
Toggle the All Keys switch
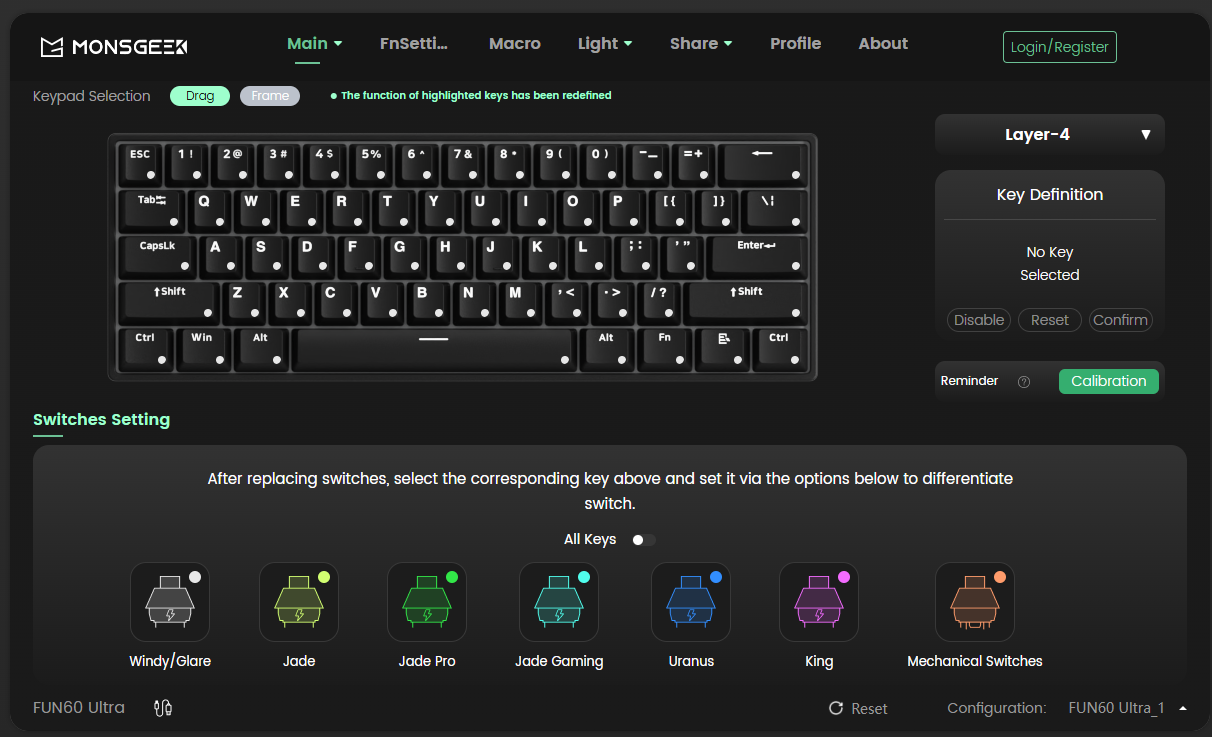tap(644, 540)
